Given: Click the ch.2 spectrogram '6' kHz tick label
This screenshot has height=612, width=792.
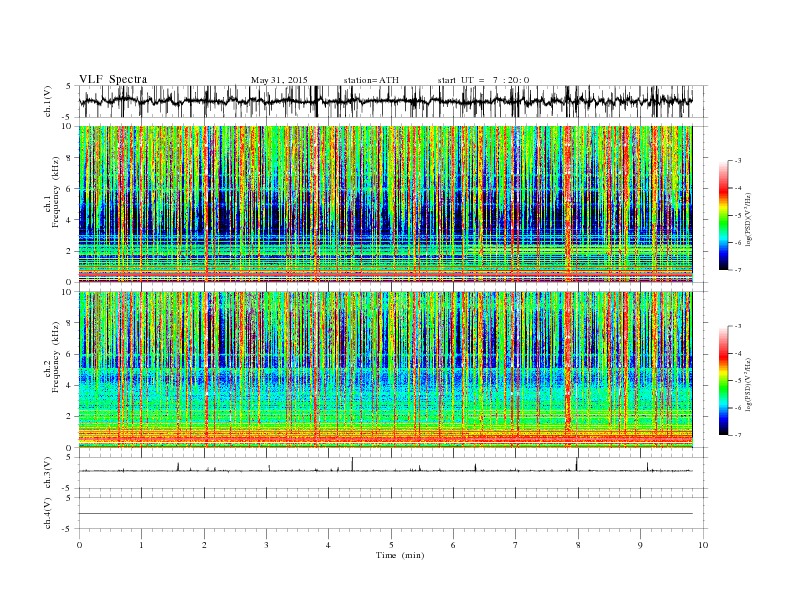Looking at the screenshot, I should [x=69, y=354].
